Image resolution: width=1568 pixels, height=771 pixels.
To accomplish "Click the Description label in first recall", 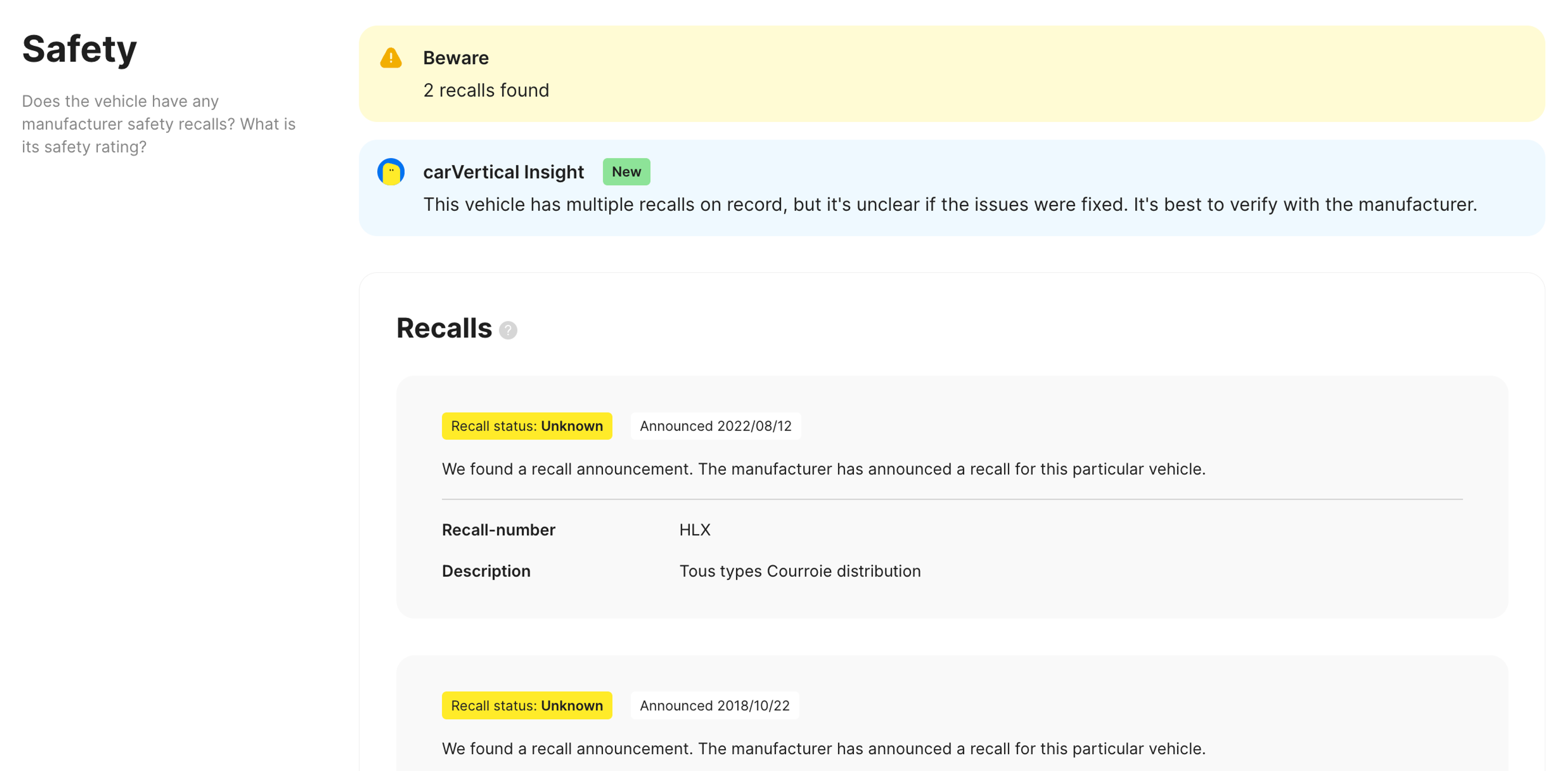I will point(486,571).
